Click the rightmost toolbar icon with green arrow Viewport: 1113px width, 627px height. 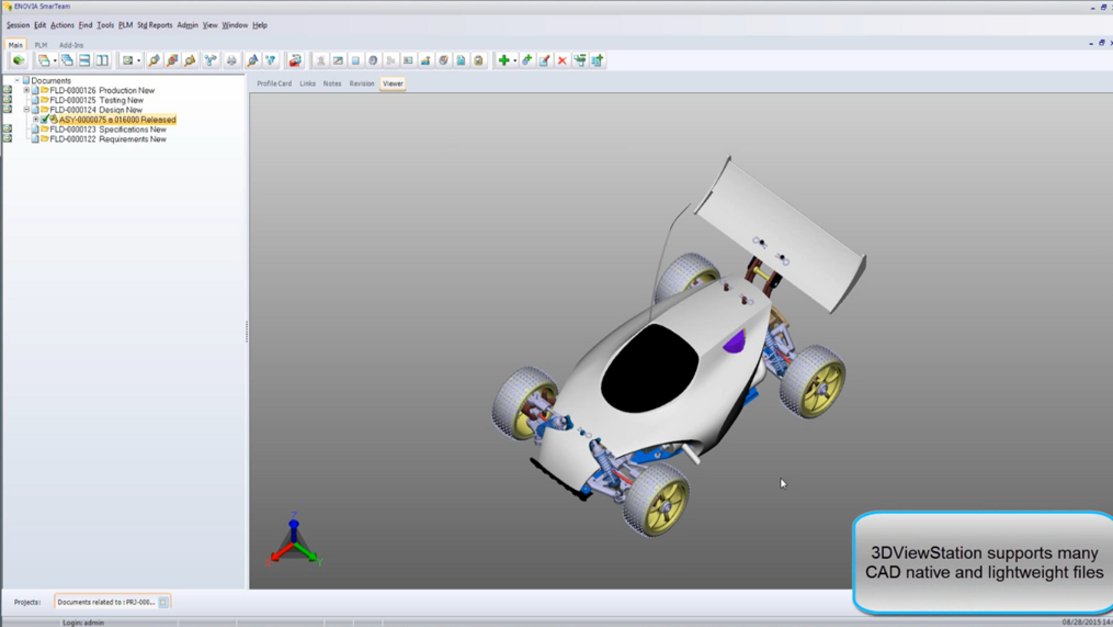pos(598,60)
